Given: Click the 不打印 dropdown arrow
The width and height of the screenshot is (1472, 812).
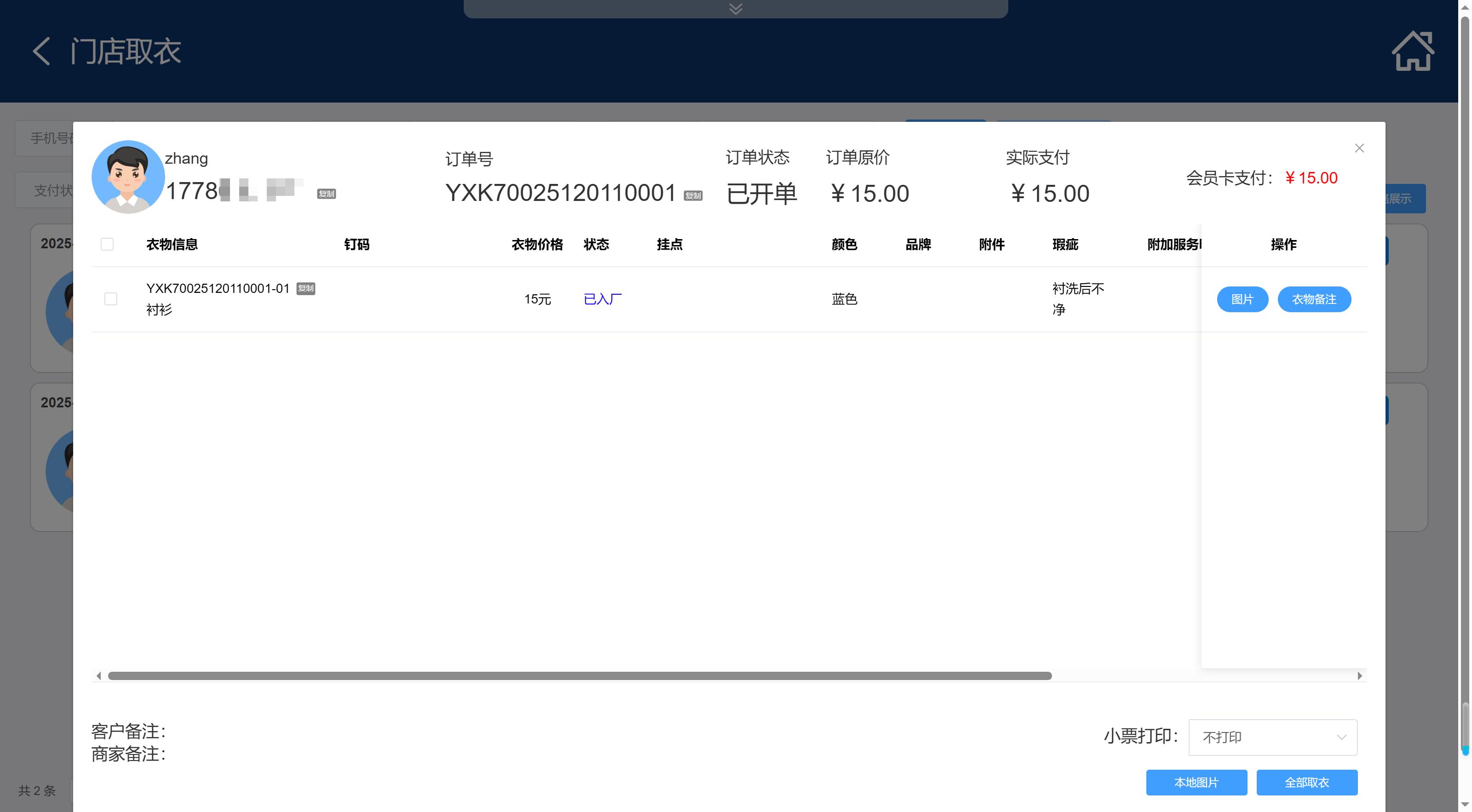Looking at the screenshot, I should click(1341, 737).
